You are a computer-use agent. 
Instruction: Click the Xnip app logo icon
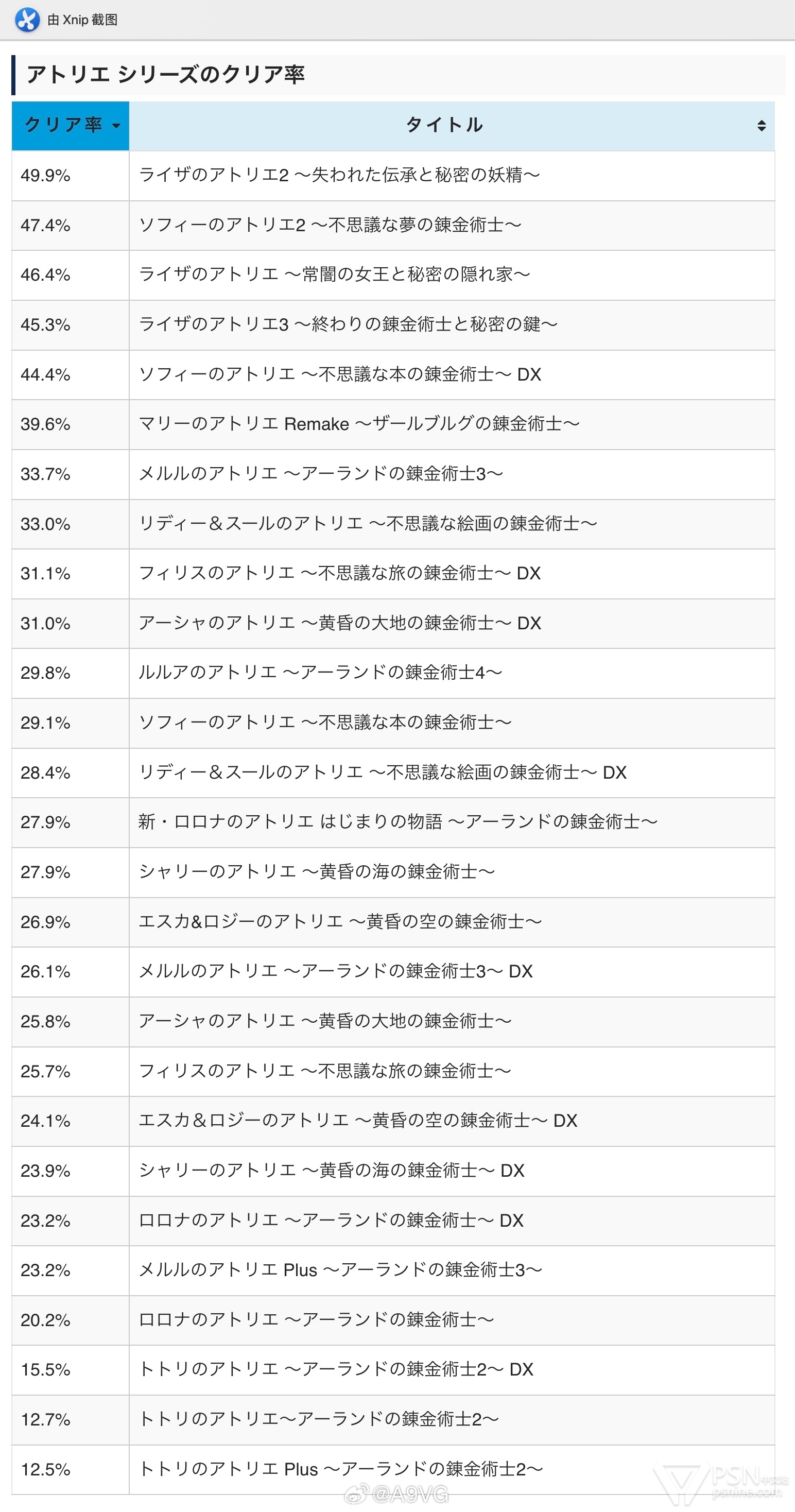coord(27,20)
